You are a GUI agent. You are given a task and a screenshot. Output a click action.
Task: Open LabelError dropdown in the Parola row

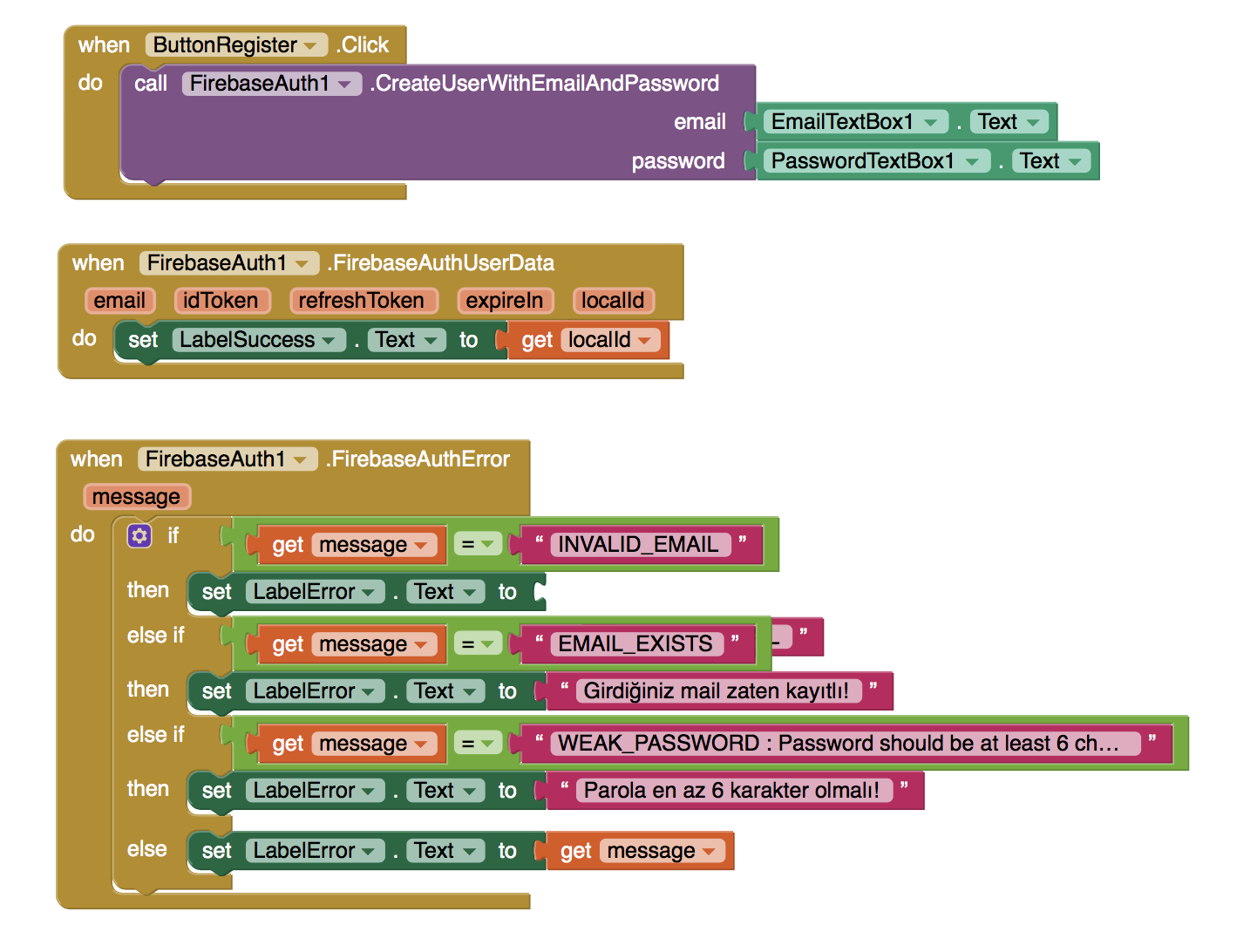315,791
